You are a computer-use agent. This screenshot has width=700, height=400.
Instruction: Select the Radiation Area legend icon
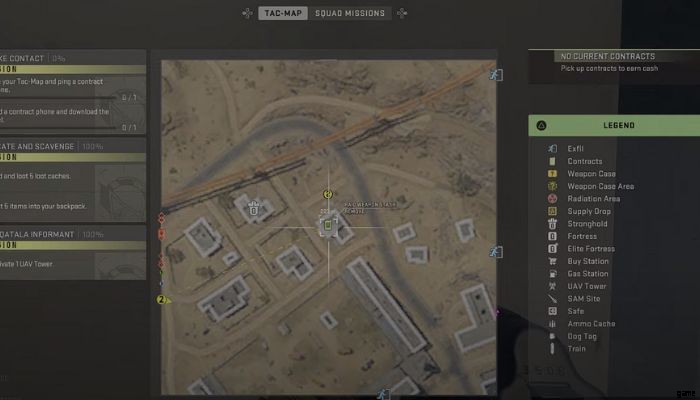tap(552, 199)
